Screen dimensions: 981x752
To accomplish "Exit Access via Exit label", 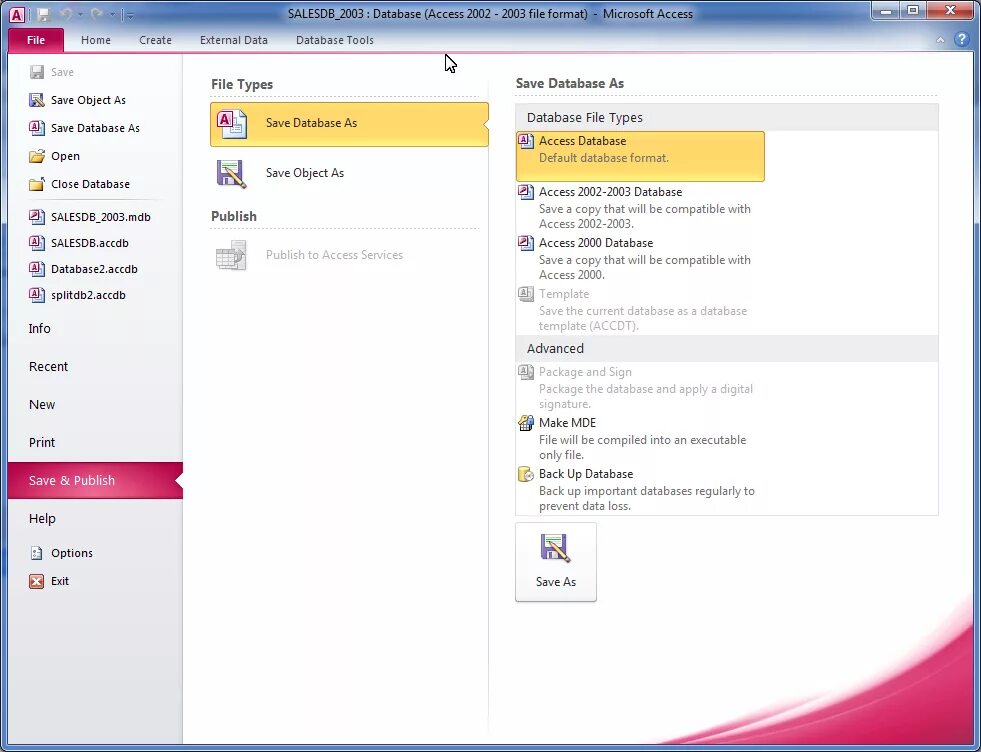I will 60,581.
